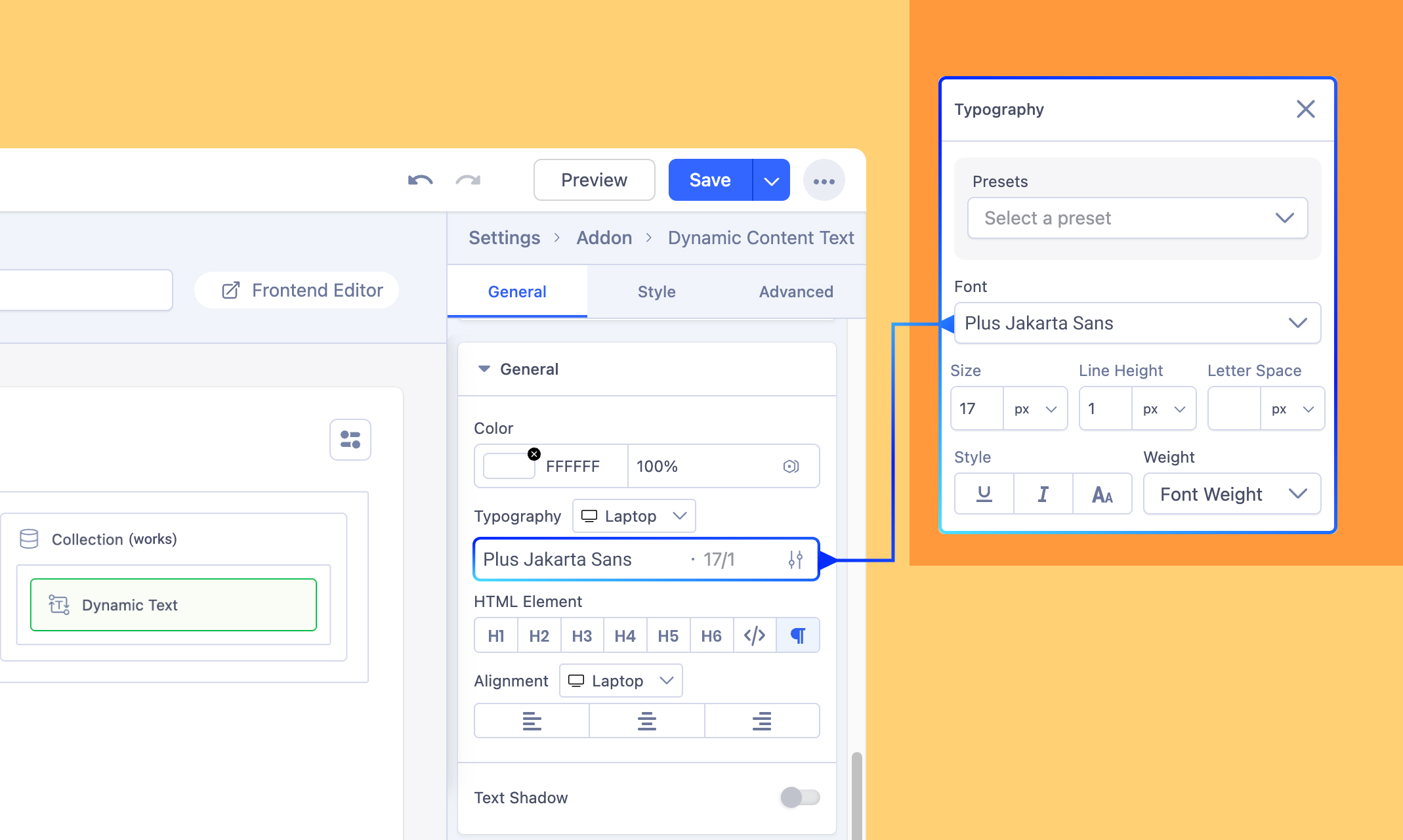This screenshot has width=1403, height=840.
Task: Select the code tag HTML element icon
Action: tap(754, 635)
